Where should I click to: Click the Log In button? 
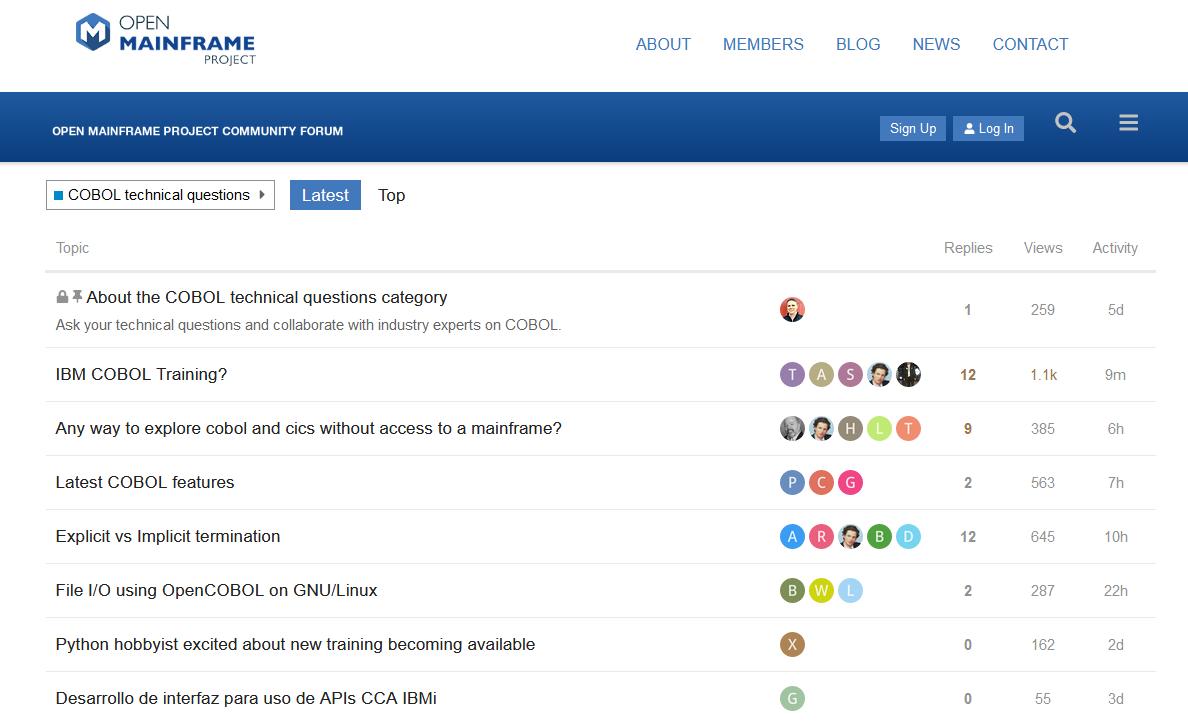click(988, 129)
